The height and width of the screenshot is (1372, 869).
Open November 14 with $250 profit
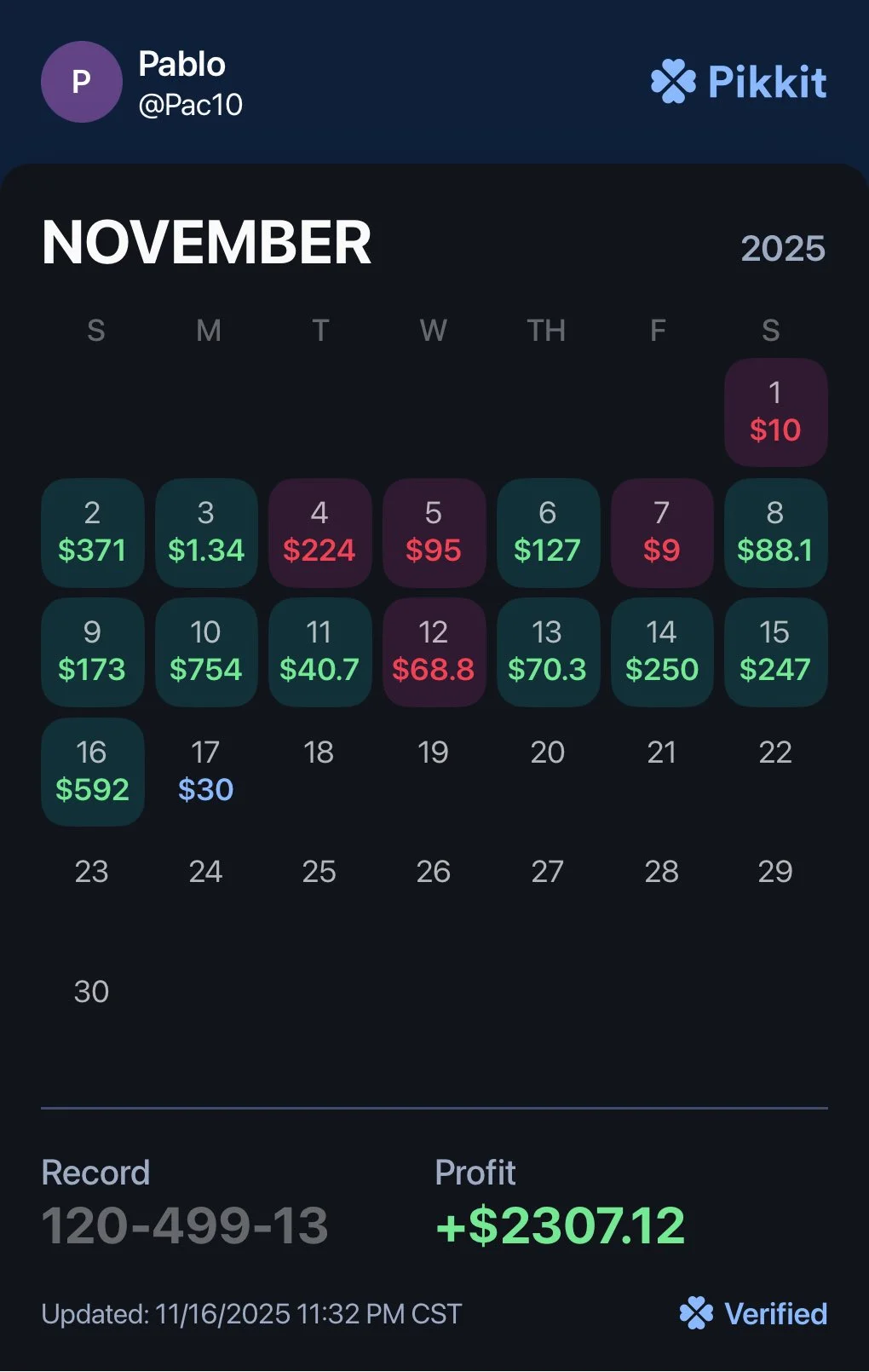662,652
